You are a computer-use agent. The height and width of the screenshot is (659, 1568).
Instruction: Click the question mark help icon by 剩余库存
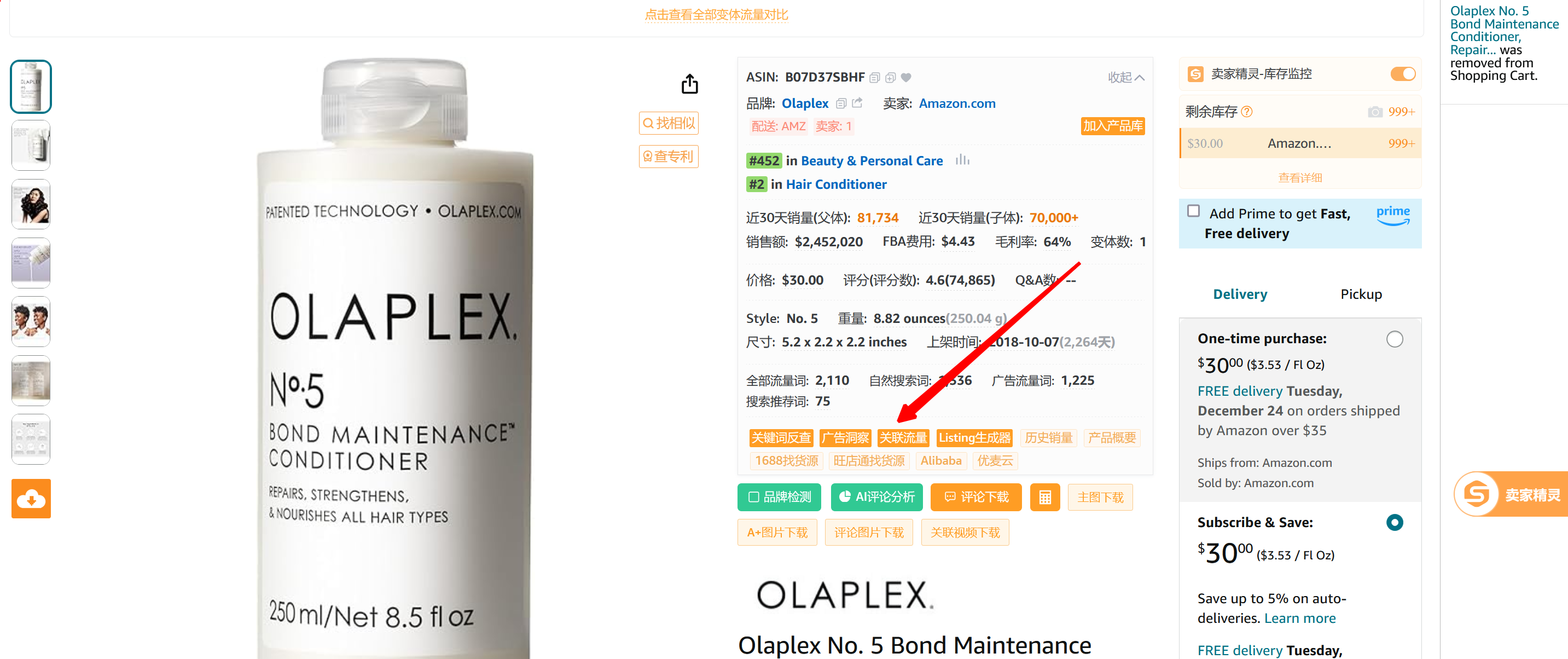click(1247, 112)
